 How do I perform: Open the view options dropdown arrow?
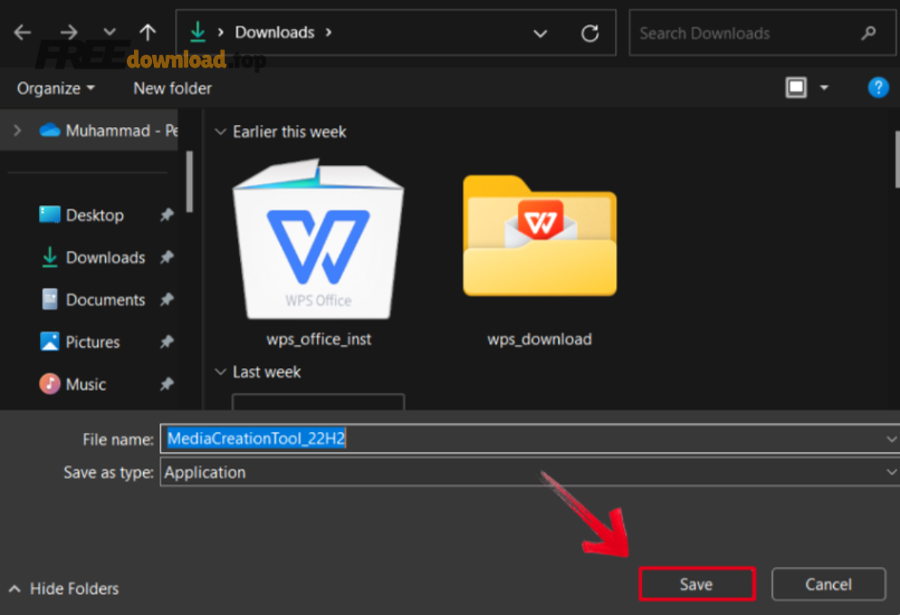coord(824,88)
